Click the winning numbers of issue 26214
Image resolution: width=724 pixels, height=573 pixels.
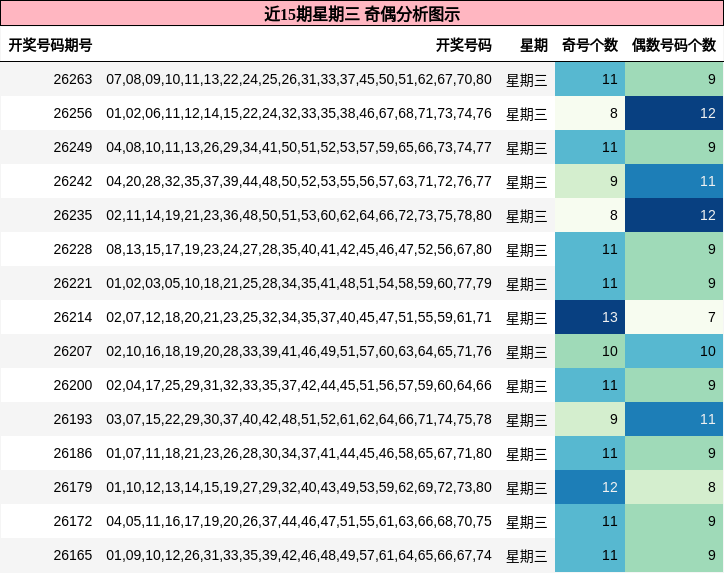coord(299,317)
